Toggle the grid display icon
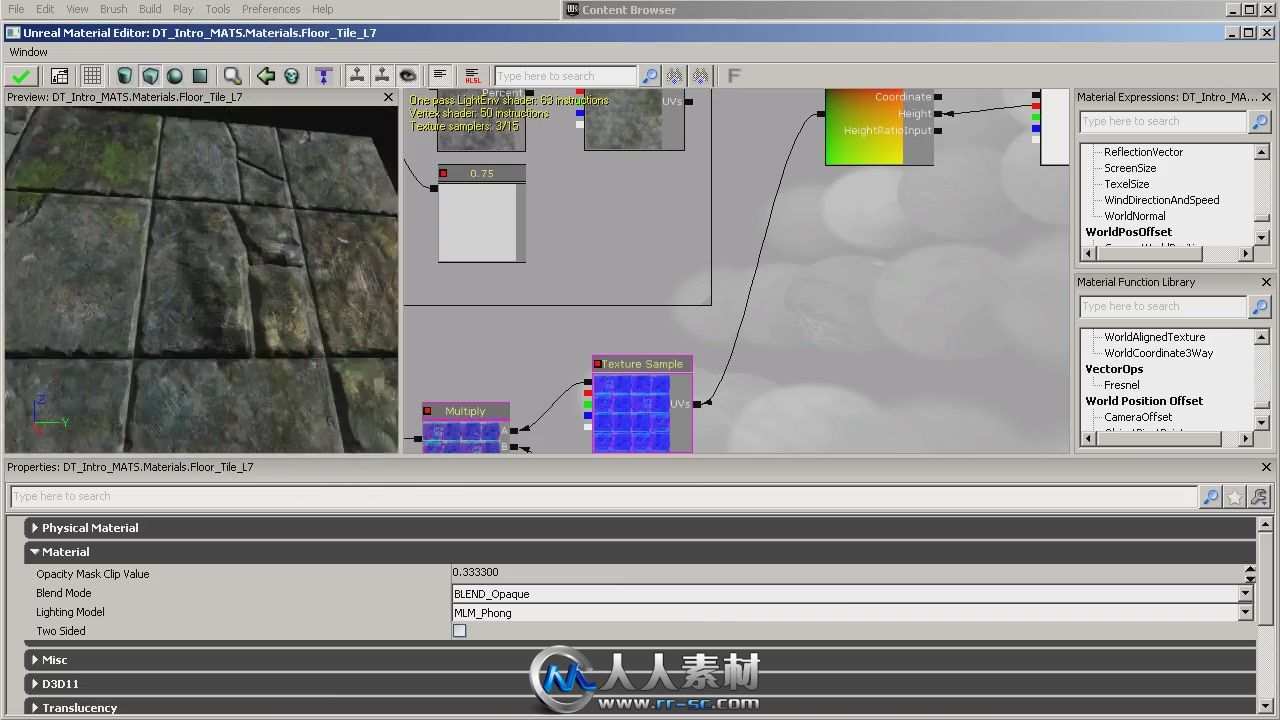1280x720 pixels. point(92,76)
